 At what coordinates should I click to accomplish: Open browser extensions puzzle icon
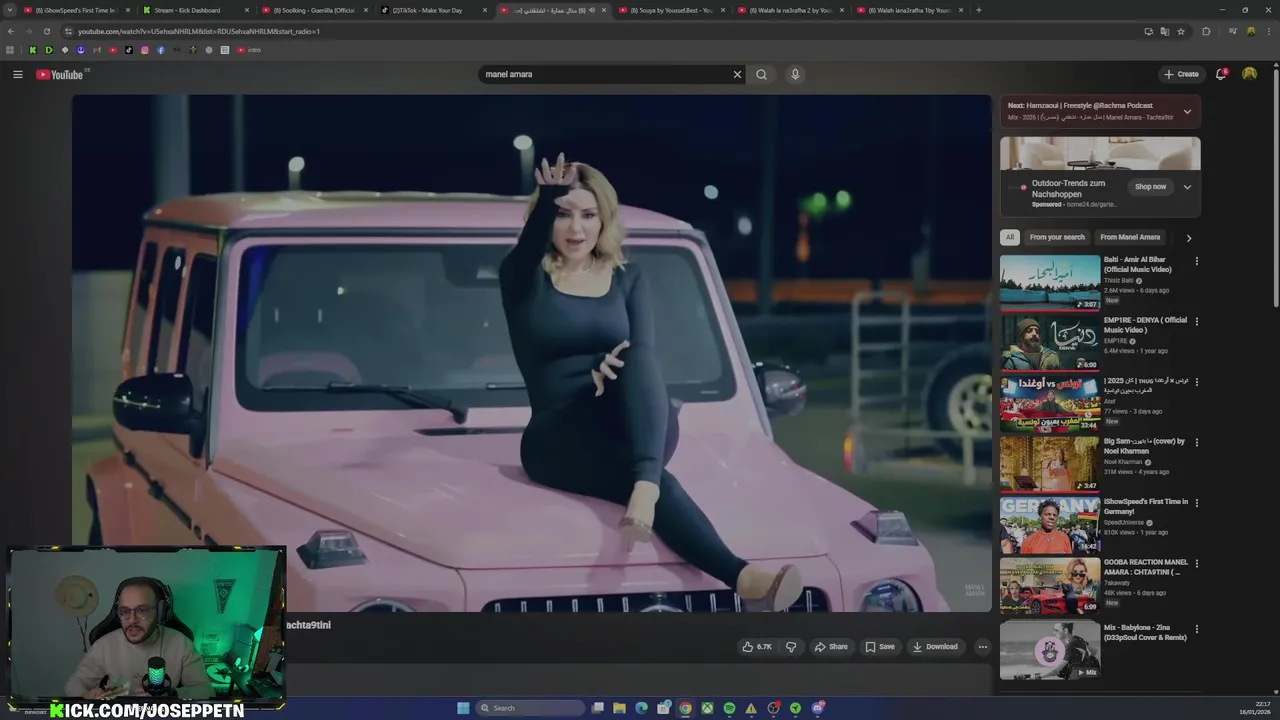pyautogui.click(x=1206, y=31)
